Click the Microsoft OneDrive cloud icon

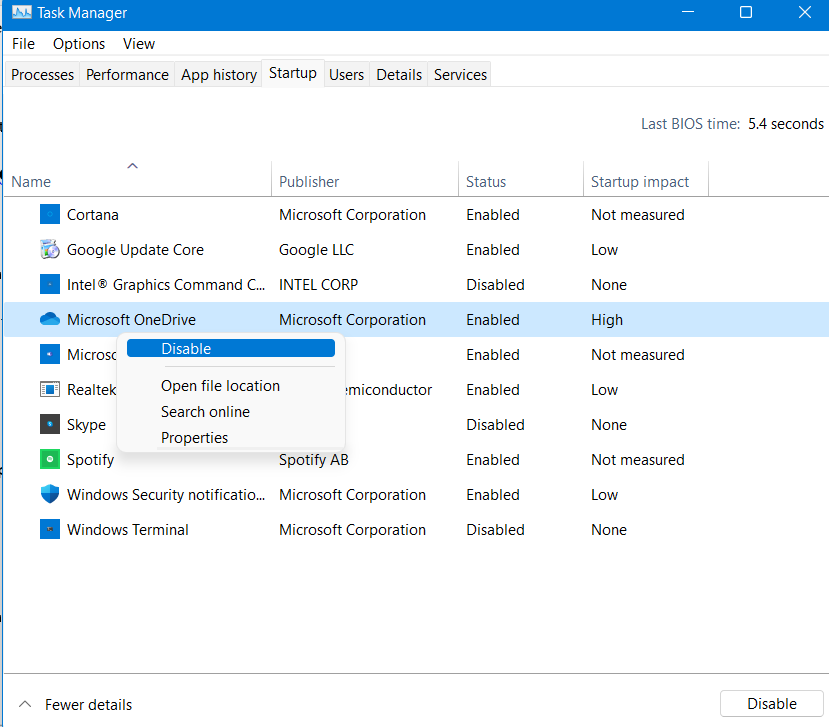[50, 320]
